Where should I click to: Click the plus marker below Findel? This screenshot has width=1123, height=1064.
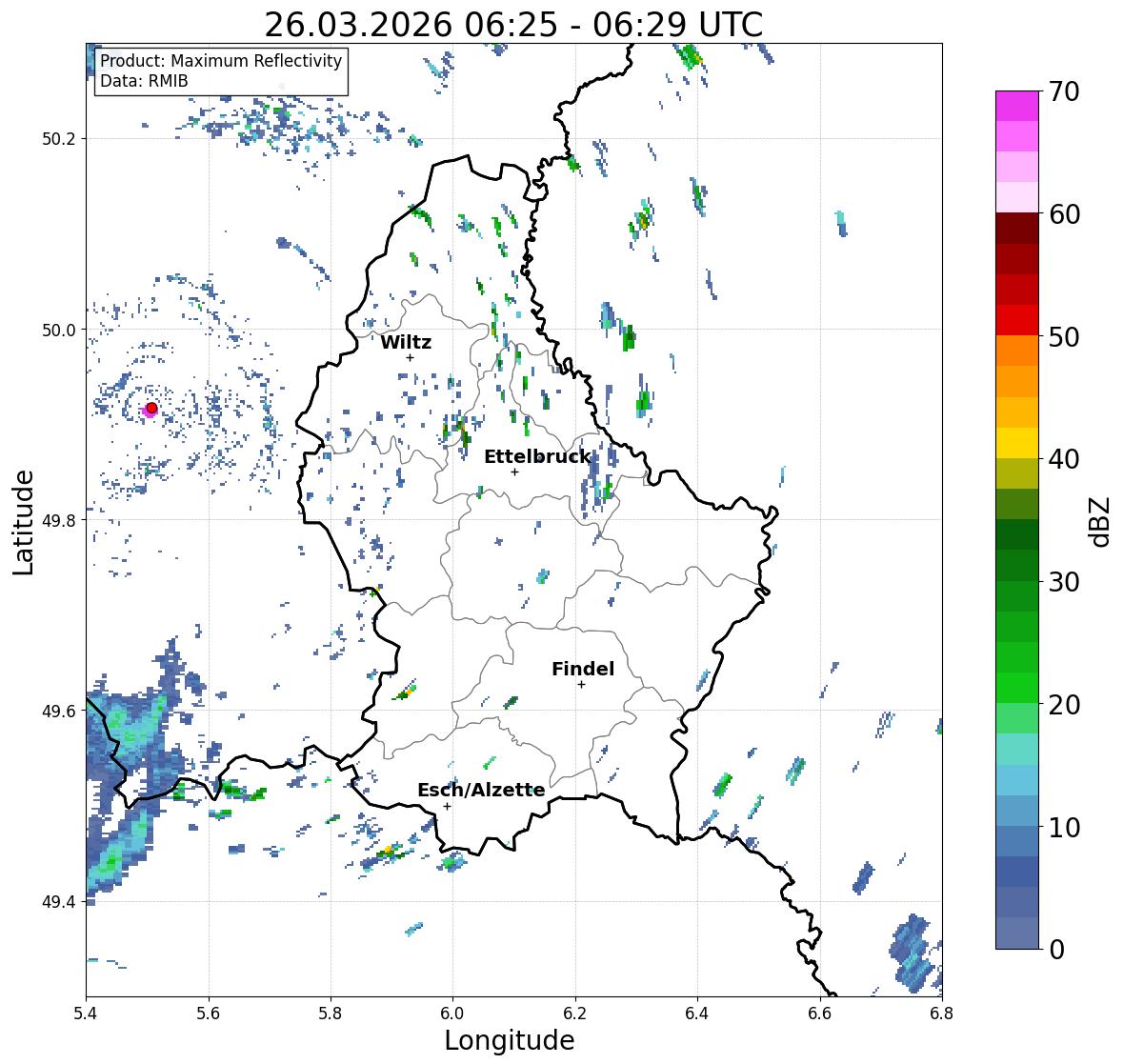tap(582, 685)
